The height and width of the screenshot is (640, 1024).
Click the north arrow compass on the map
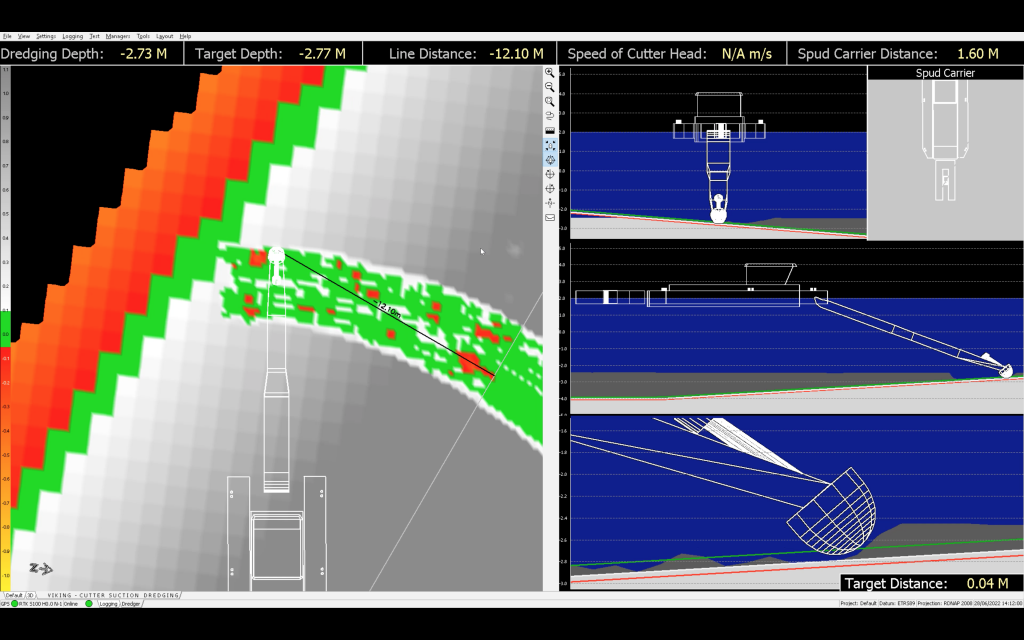click(40, 569)
